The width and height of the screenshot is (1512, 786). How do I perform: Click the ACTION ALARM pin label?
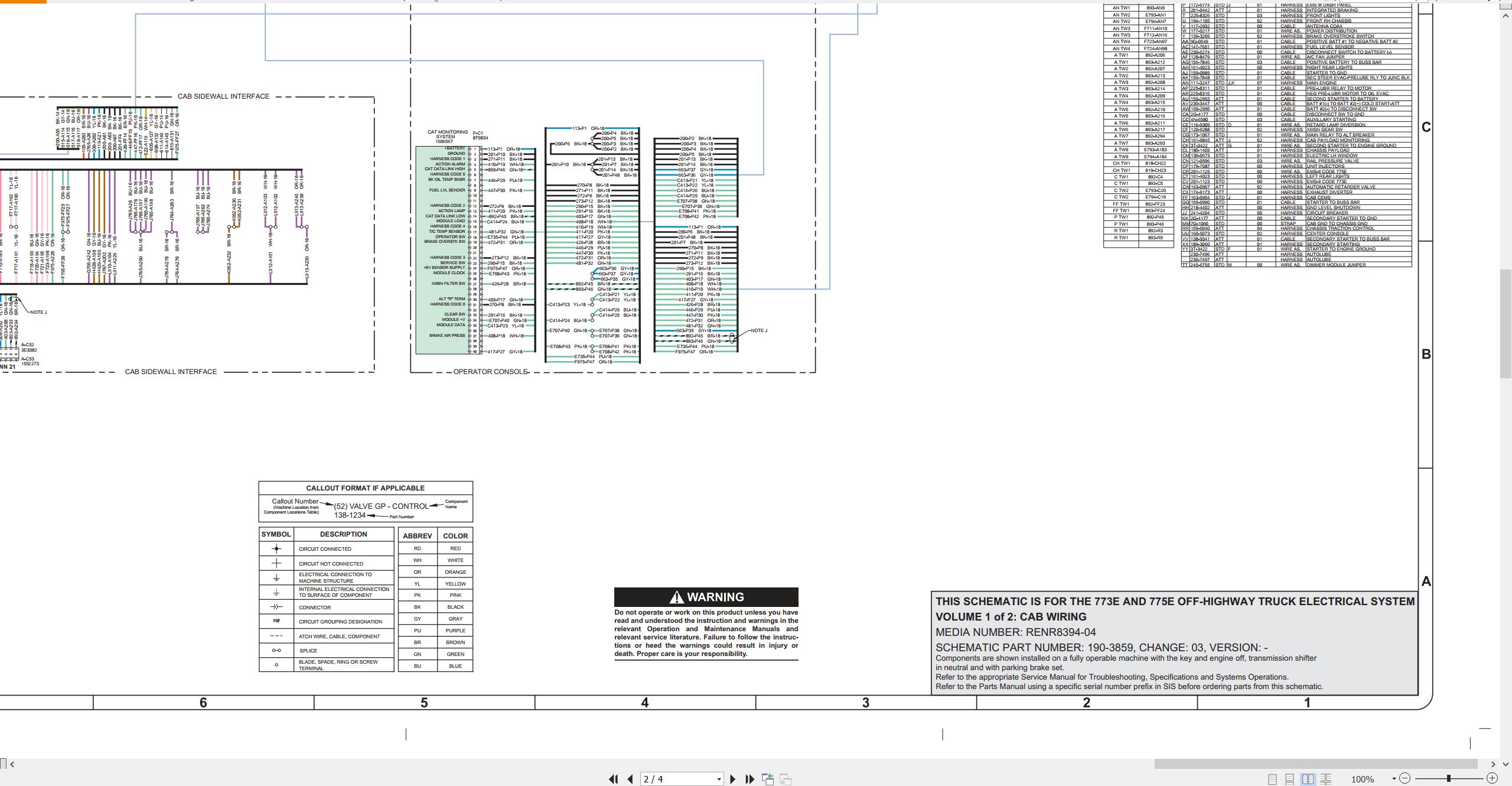click(450, 164)
